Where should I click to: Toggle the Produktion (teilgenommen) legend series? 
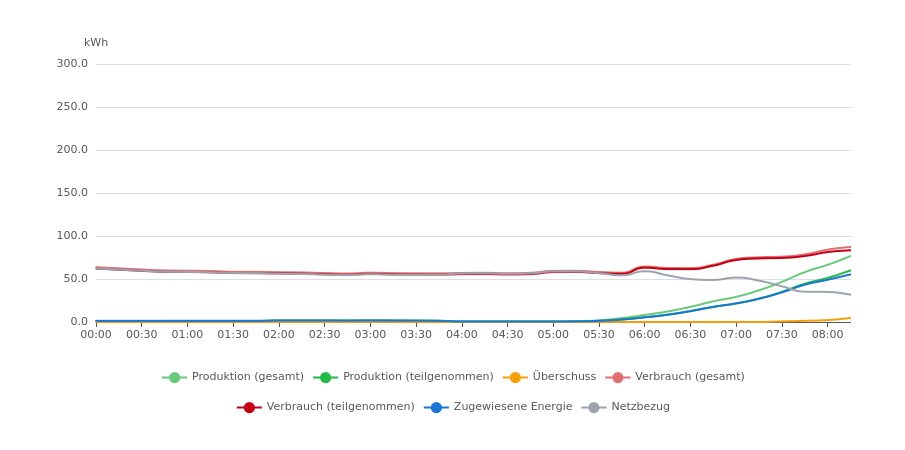coord(403,377)
